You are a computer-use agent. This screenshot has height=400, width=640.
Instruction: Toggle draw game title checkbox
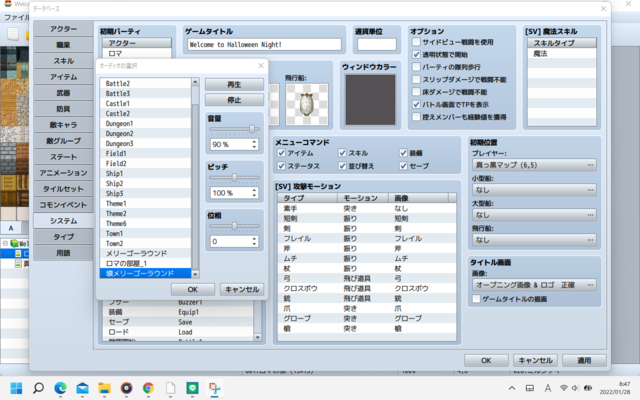(476, 299)
